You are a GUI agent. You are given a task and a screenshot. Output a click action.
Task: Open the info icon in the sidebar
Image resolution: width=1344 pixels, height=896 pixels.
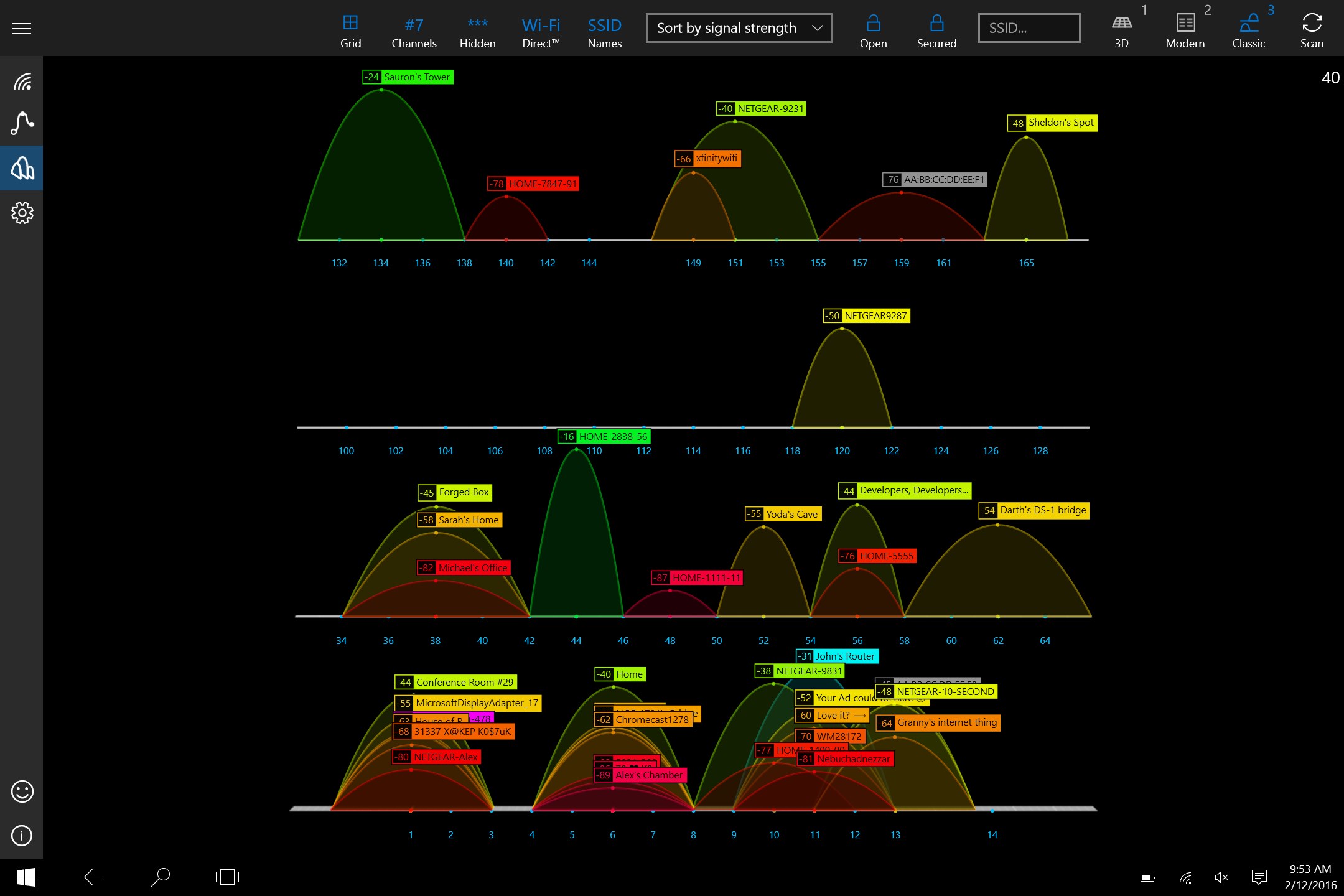point(22,835)
